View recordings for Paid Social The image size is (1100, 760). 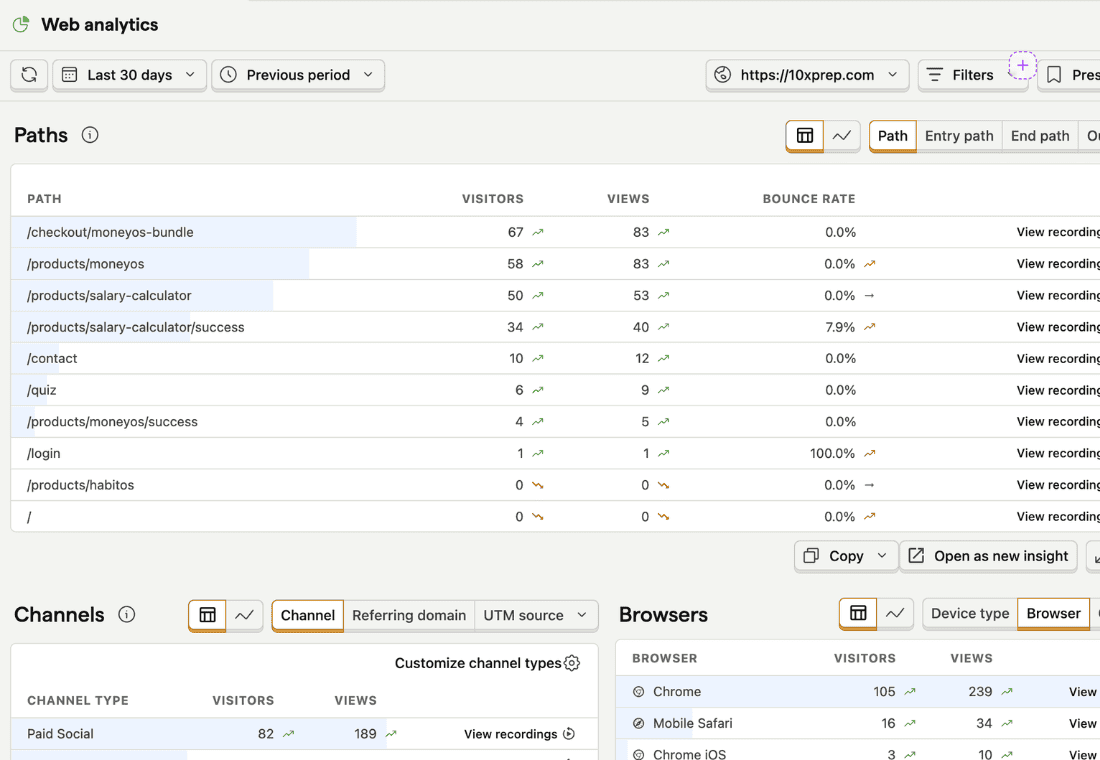519,734
